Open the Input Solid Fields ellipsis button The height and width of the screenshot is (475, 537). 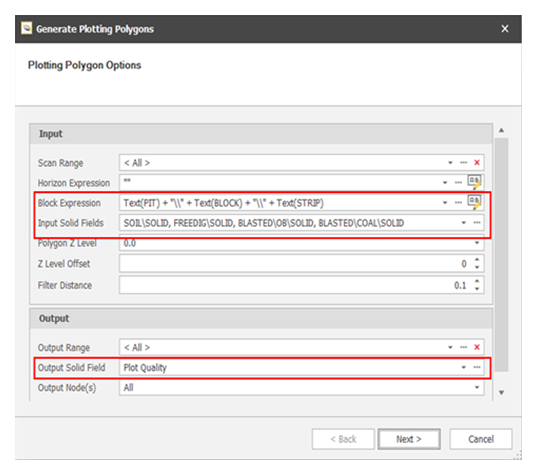477,223
